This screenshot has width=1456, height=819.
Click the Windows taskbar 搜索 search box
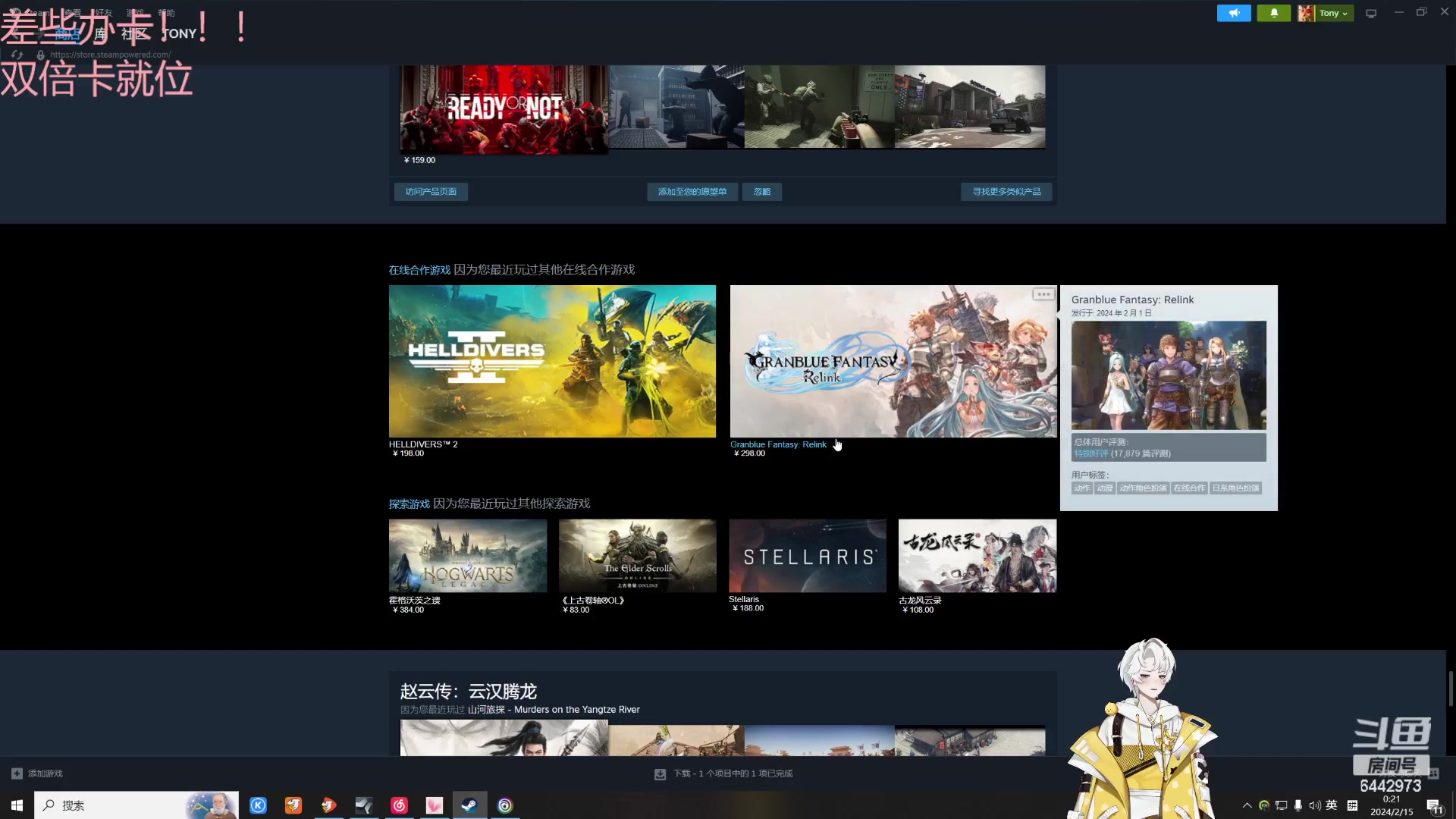click(x=136, y=805)
